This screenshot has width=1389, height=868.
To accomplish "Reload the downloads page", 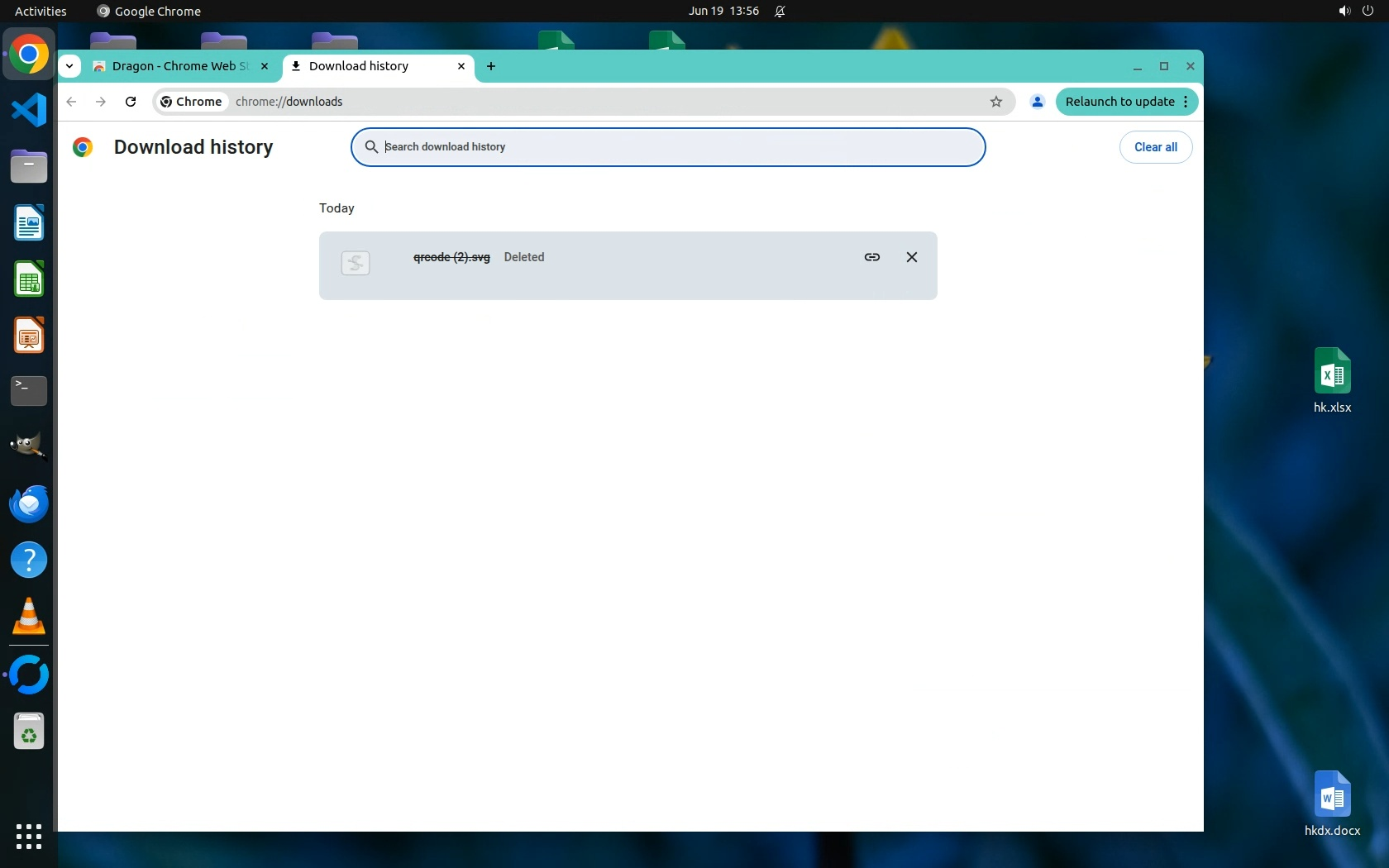I will [131, 102].
